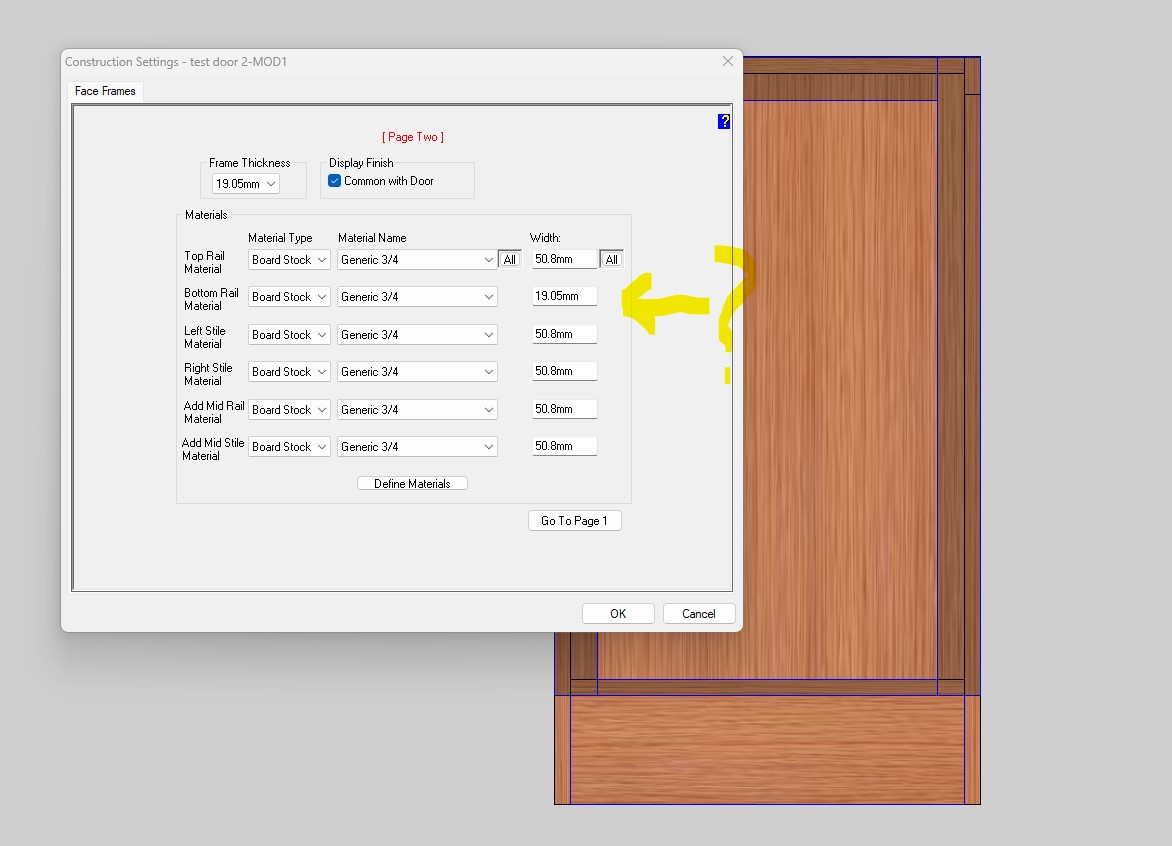Click All button next to Top Rail width
Image resolution: width=1172 pixels, height=846 pixels.
(612, 260)
